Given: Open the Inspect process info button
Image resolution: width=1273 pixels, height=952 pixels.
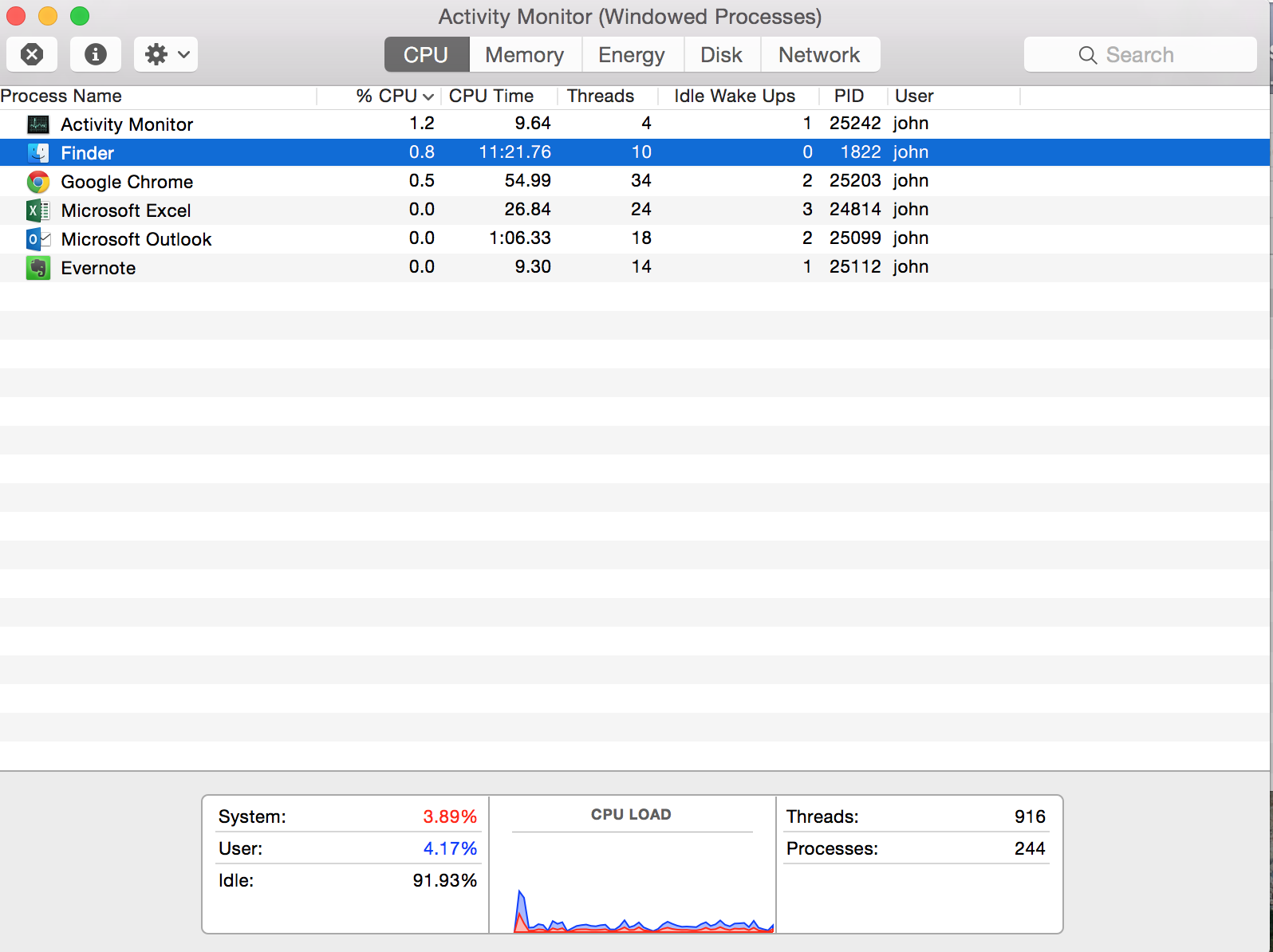Looking at the screenshot, I should pyautogui.click(x=96, y=54).
